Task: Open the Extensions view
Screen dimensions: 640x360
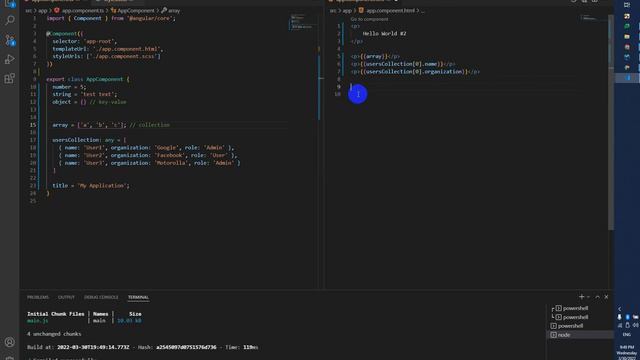Action: pos(9,78)
